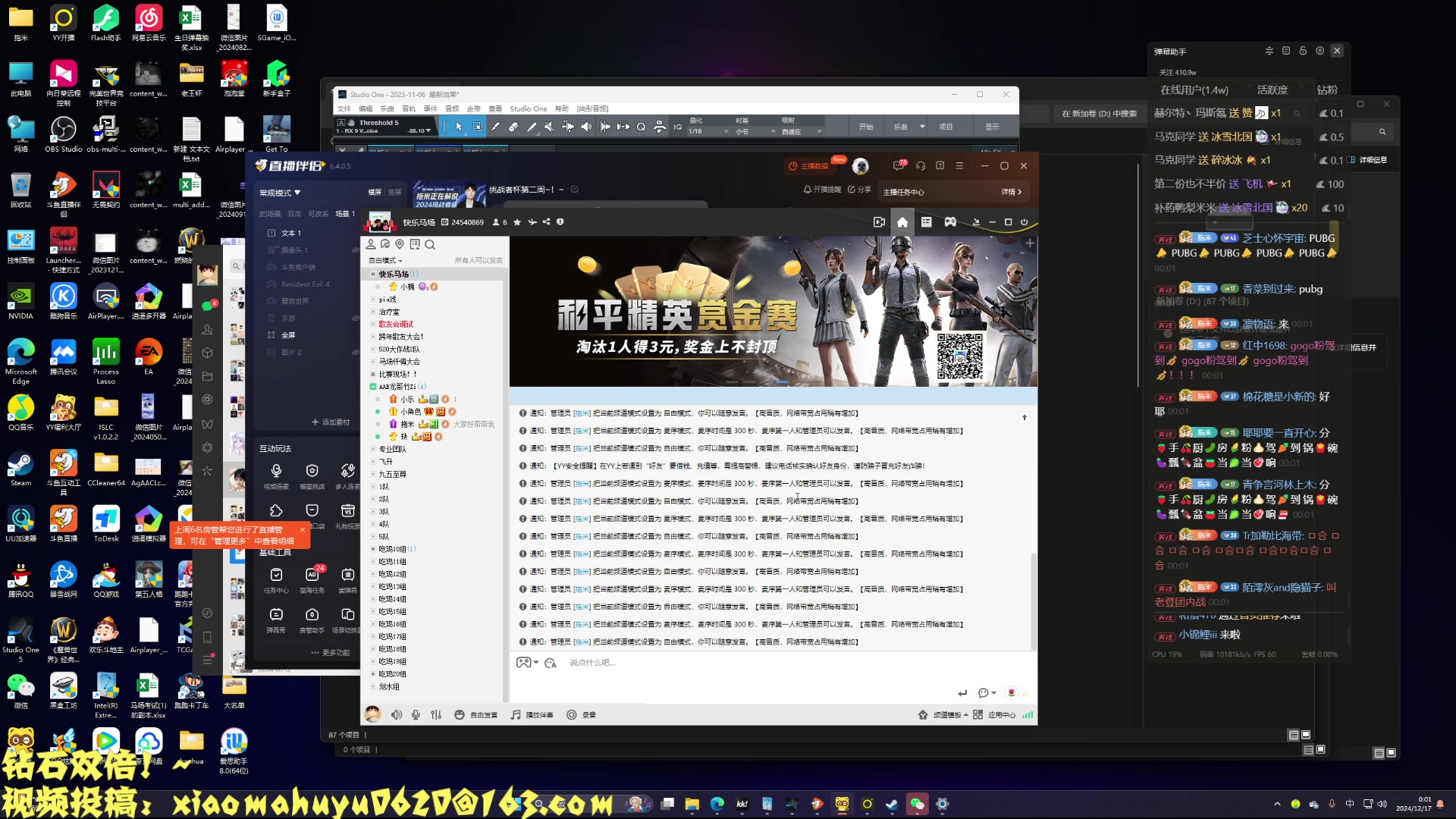Open 星海任务 with 24 badge
The image size is (1456, 819).
coord(312,580)
